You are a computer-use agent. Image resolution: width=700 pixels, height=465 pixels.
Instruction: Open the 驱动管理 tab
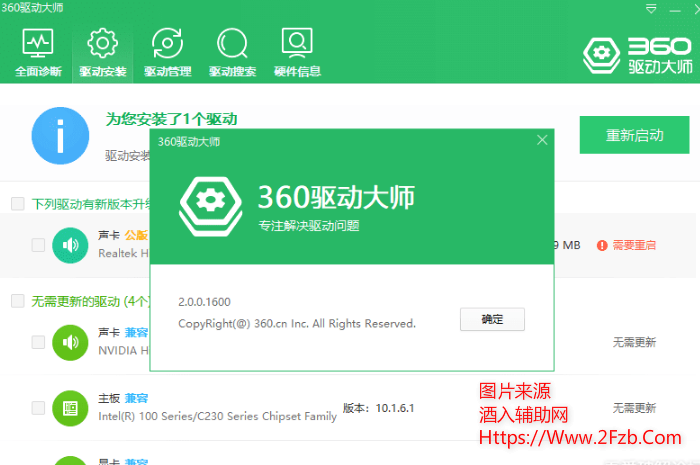pos(167,53)
